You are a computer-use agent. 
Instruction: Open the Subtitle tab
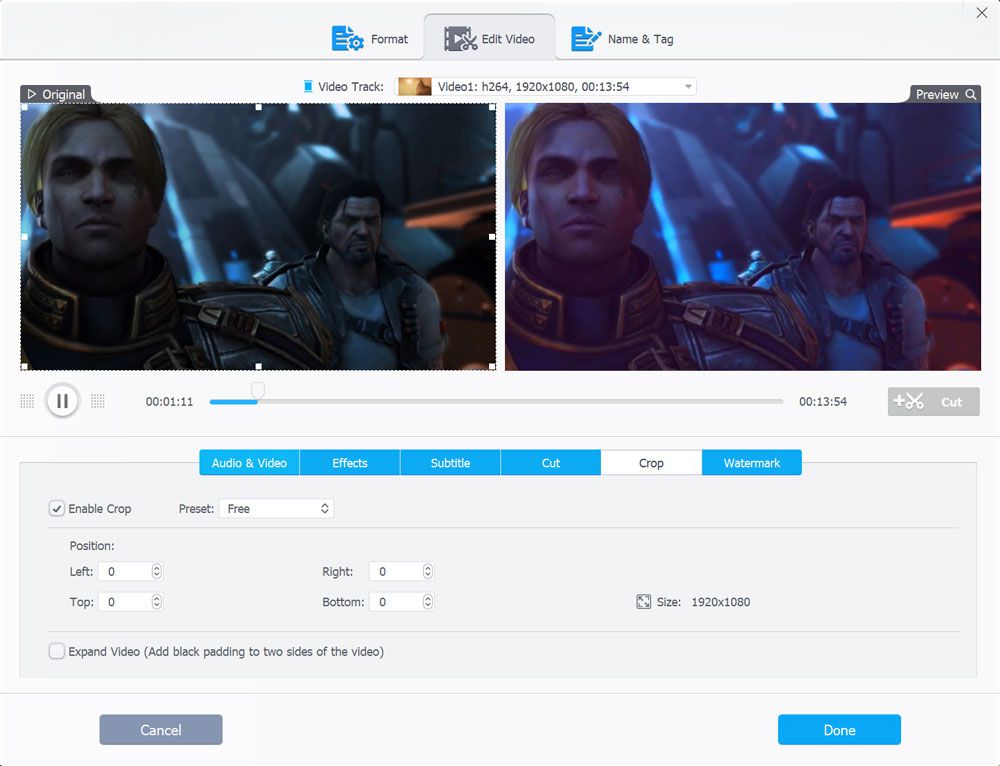pos(450,463)
